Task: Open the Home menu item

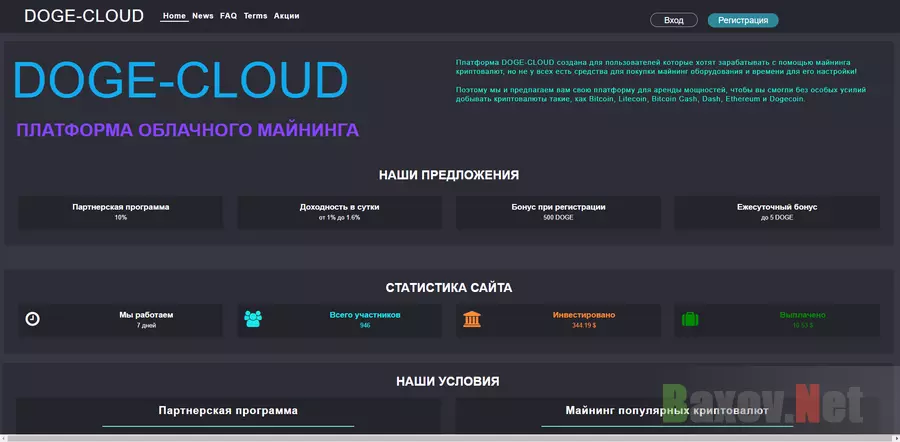Action: [x=174, y=16]
